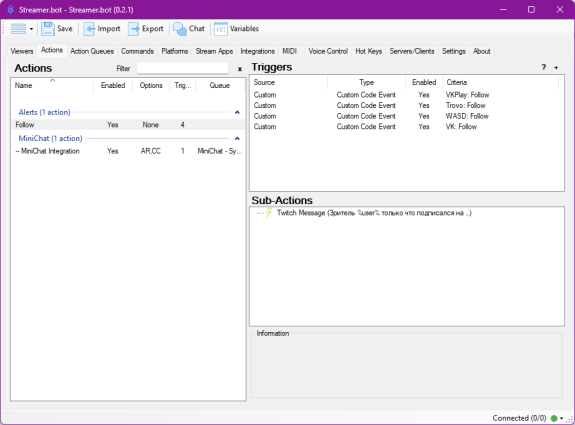This screenshot has width=575, height=425.
Task: Sort actions by Trig... column header
Action: [x=183, y=85]
